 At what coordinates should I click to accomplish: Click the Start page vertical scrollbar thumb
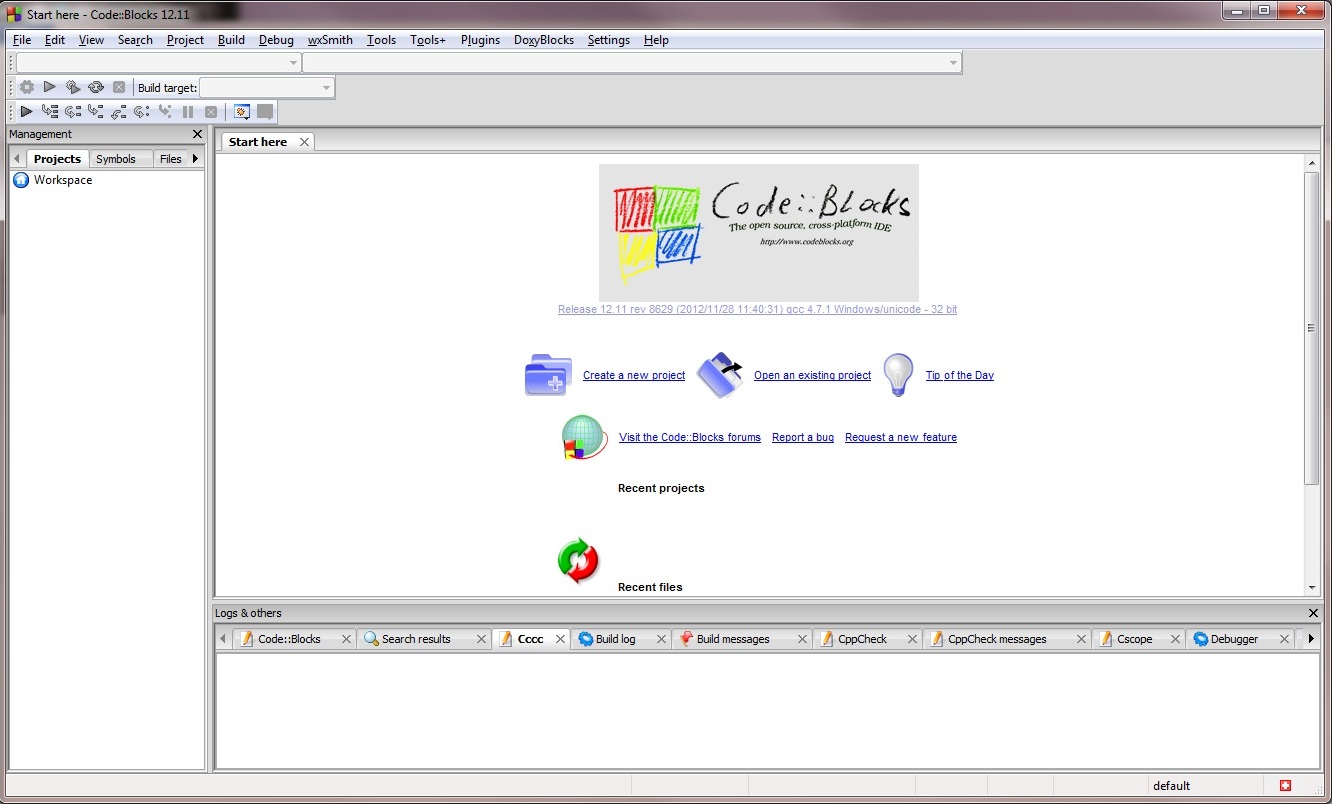(1311, 328)
